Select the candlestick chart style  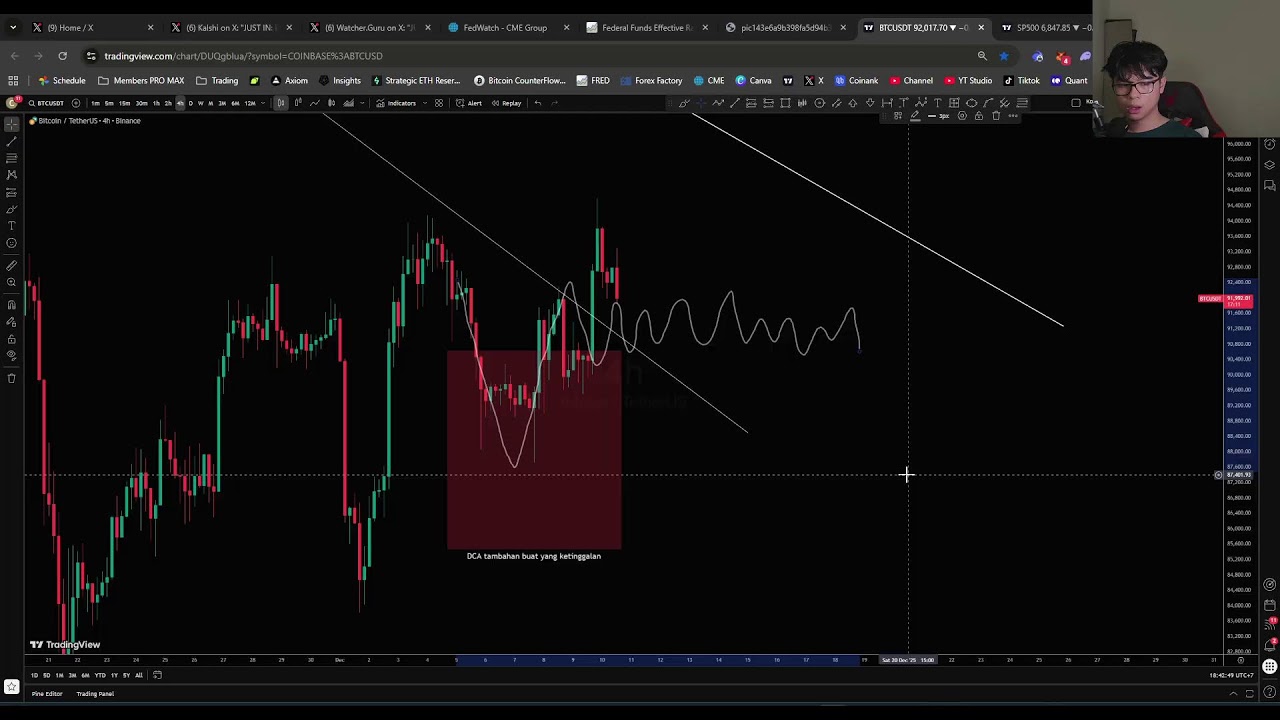(281, 103)
